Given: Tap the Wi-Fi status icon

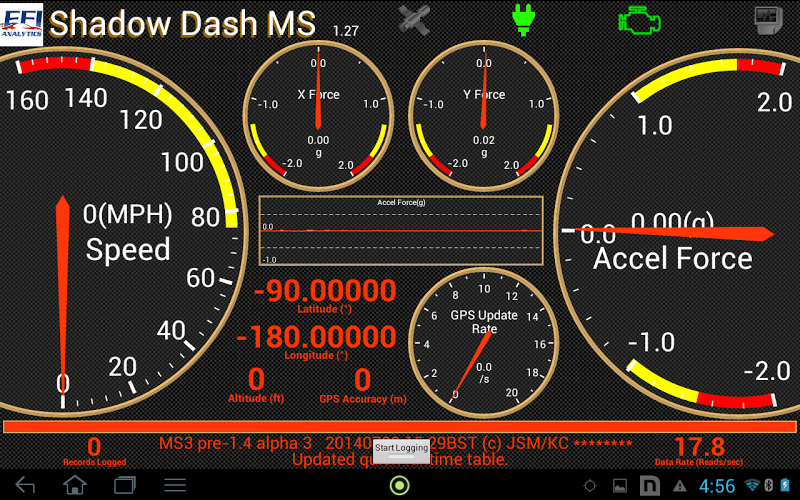Looking at the screenshot, I should pyautogui.click(x=752, y=485).
